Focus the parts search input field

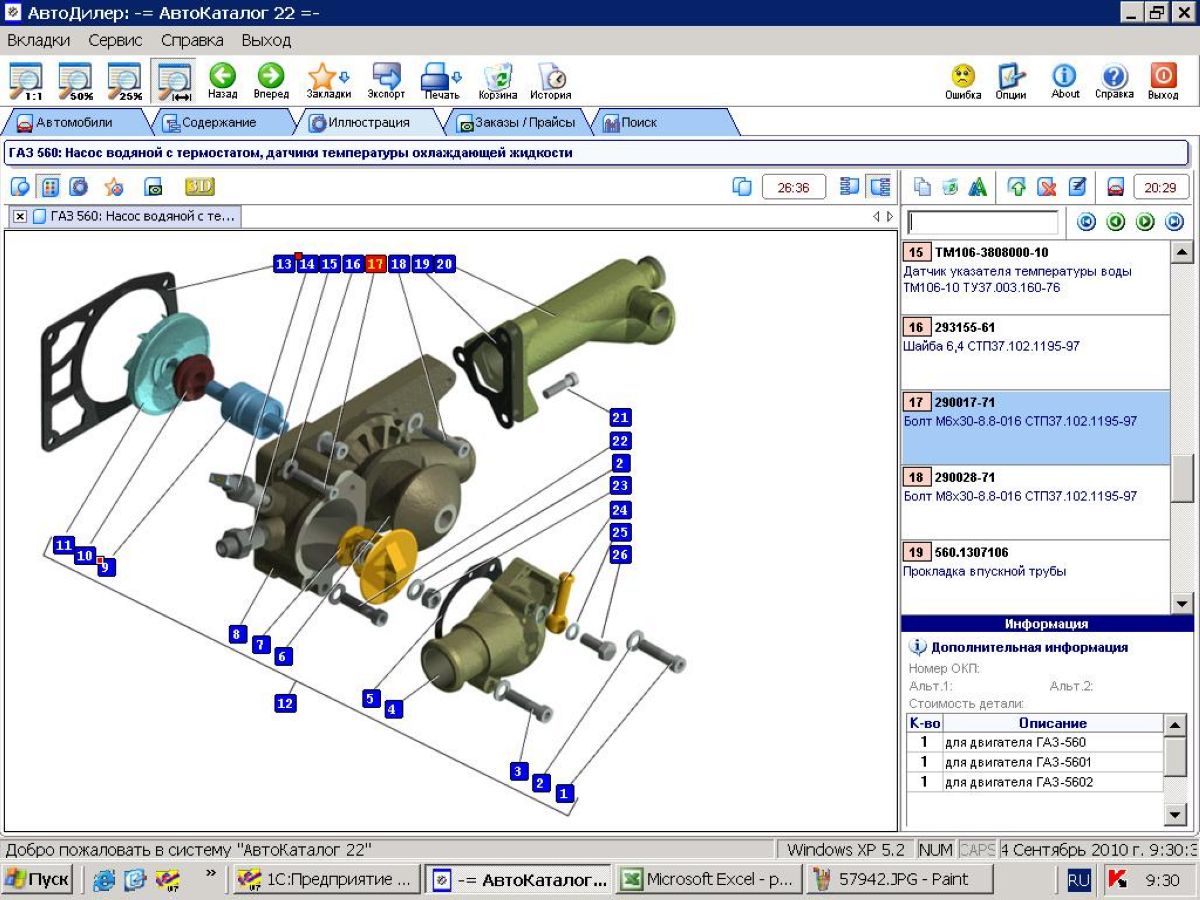[x=982, y=222]
